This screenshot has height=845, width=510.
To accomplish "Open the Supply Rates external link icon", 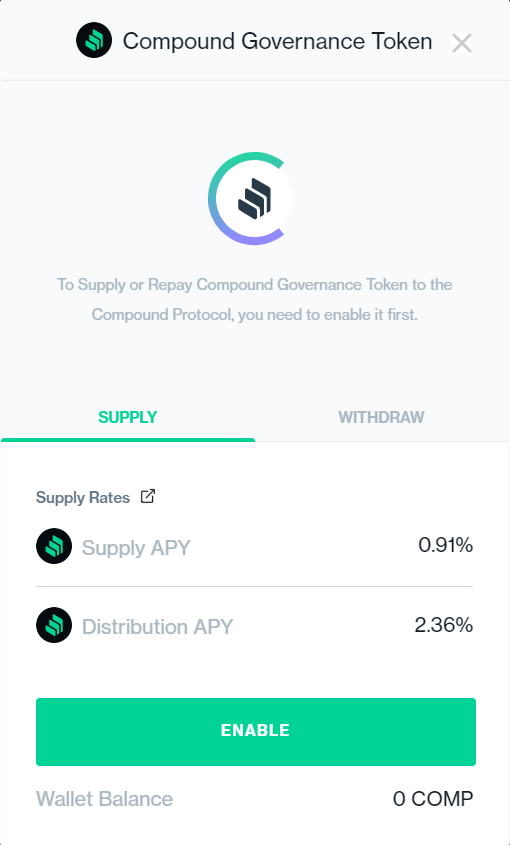I will point(148,496).
